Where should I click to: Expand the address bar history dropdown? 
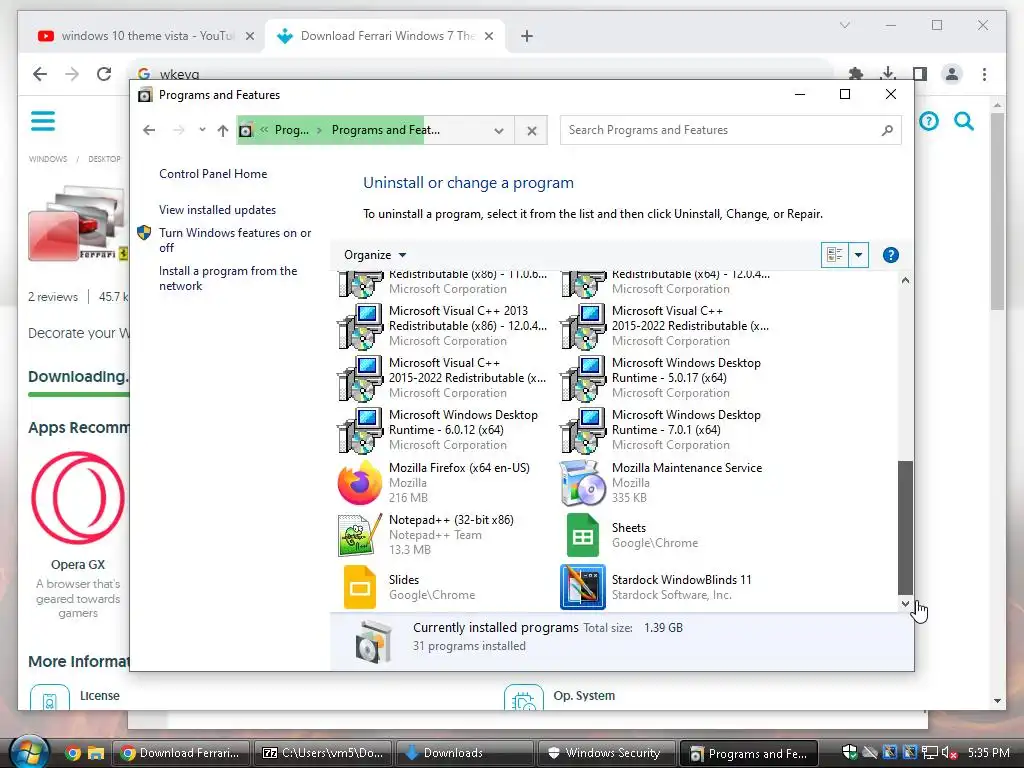point(499,131)
